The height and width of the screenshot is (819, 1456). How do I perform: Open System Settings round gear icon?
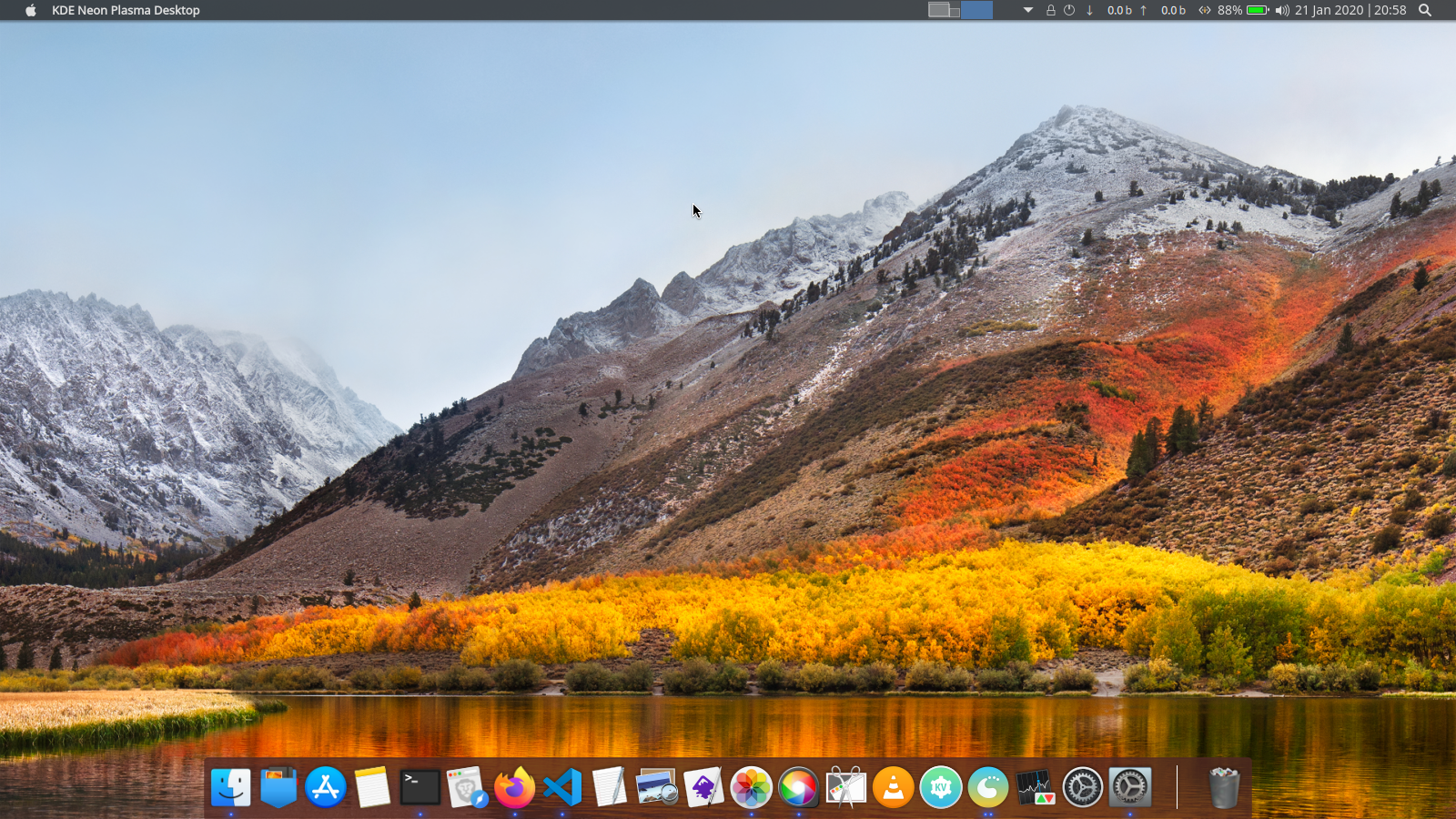1083,787
